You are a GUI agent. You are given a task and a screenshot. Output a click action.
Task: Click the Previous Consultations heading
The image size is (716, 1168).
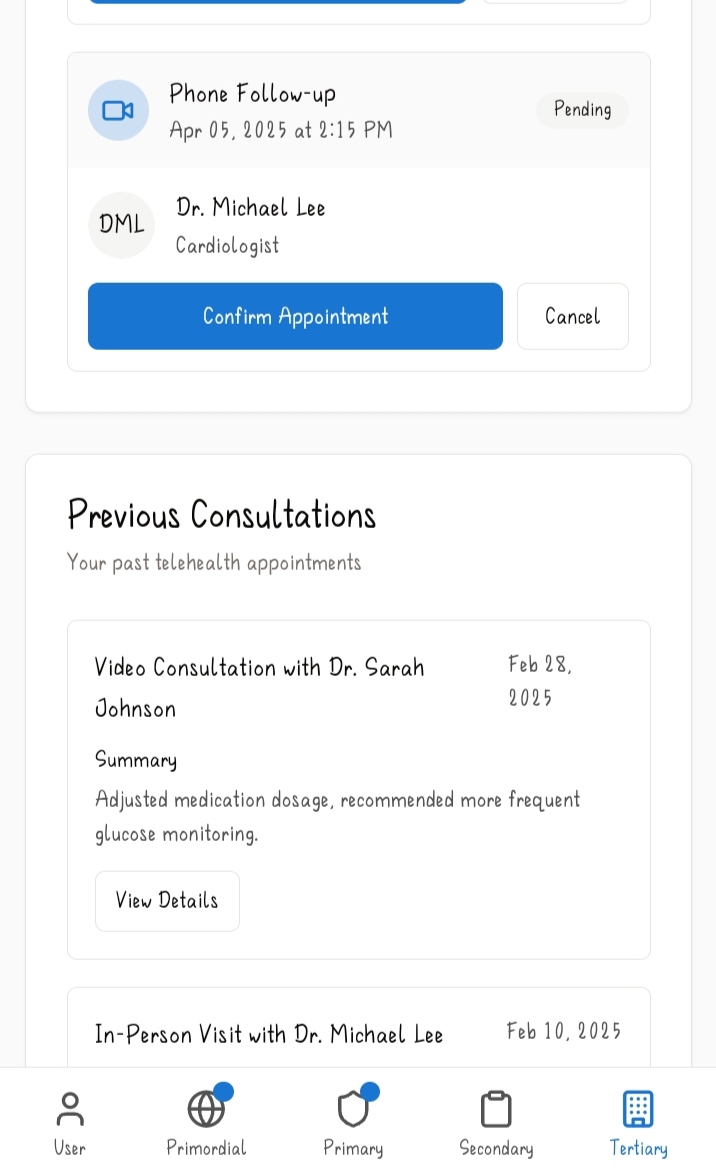(221, 515)
